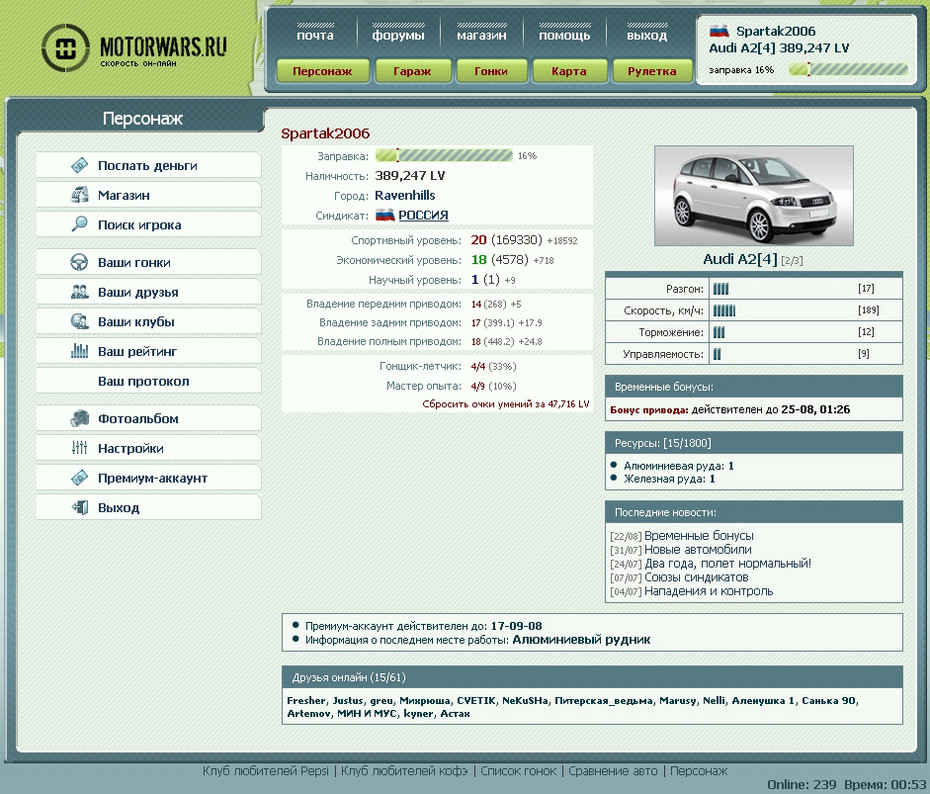
Task: Click the magnifier icon beside Поиск игрока
Action: click(79, 224)
